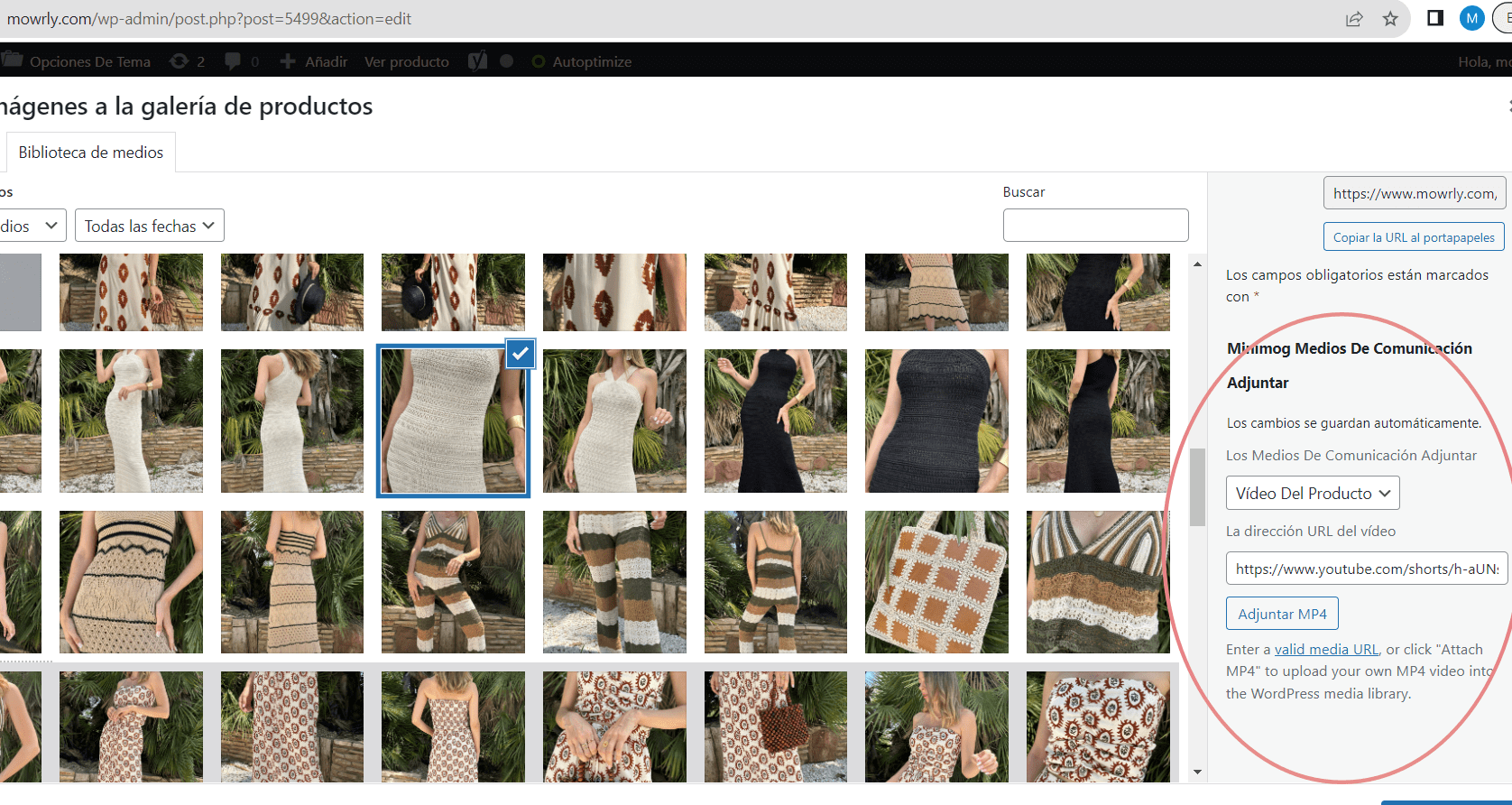Click media grid scrollbar thumb

click(1197, 487)
